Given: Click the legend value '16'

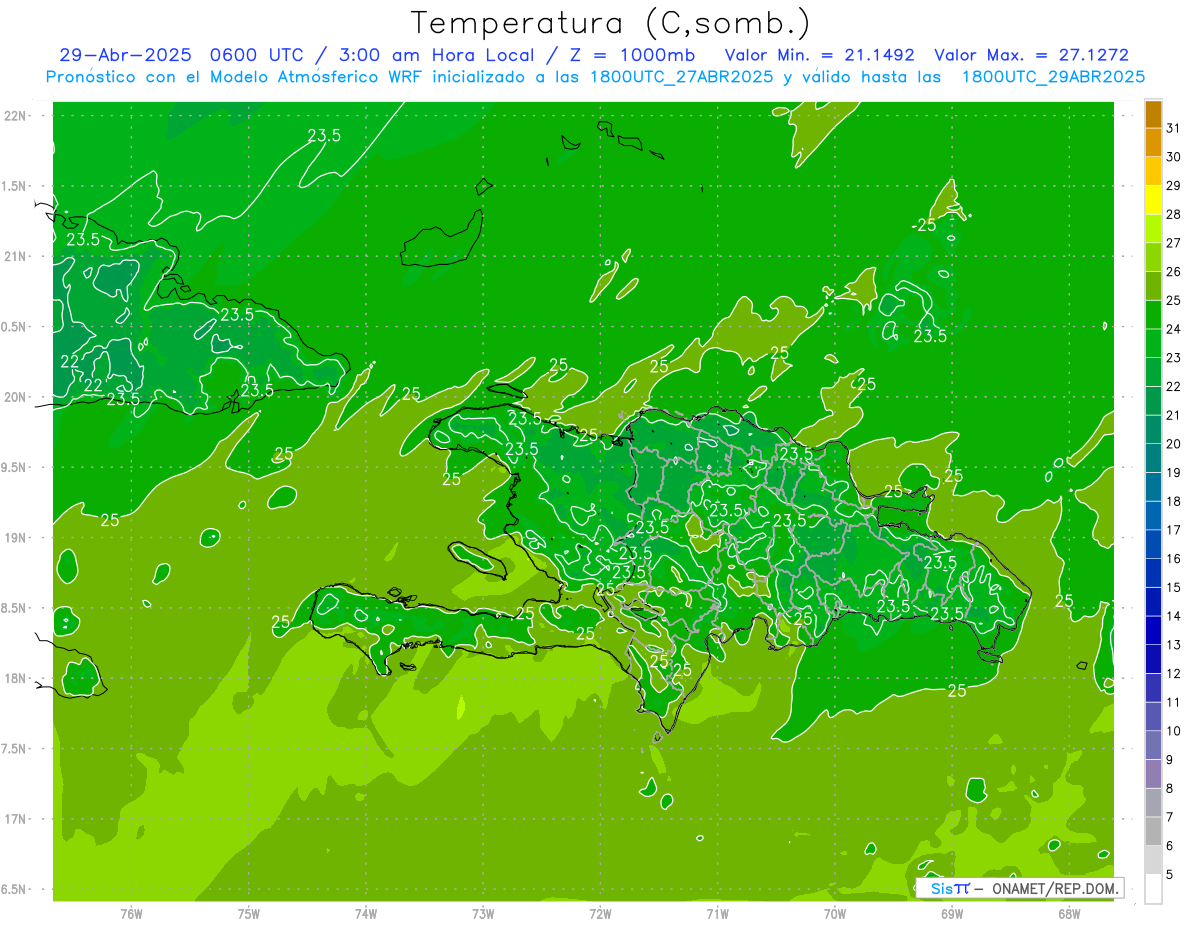Looking at the screenshot, I should [x=1173, y=558].
